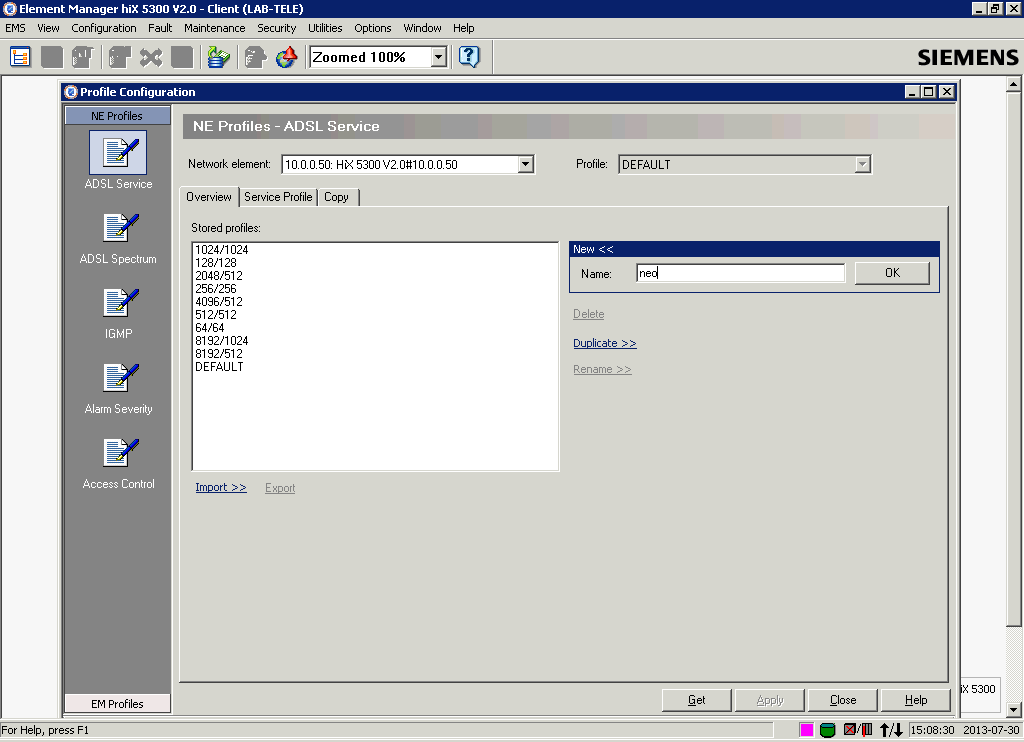Click the crossed-out connection status icon
This screenshot has height=742, width=1024.
[x=858, y=729]
